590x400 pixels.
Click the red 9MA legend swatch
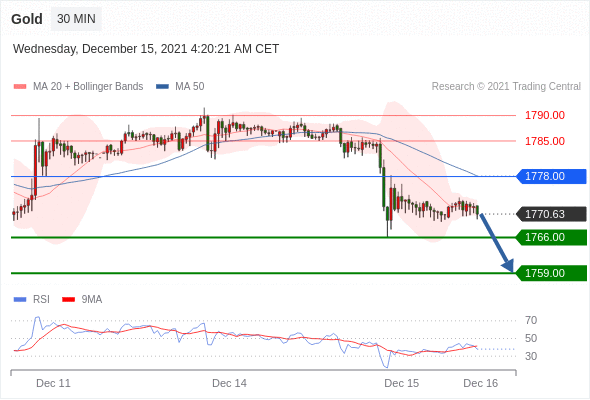[68, 300]
